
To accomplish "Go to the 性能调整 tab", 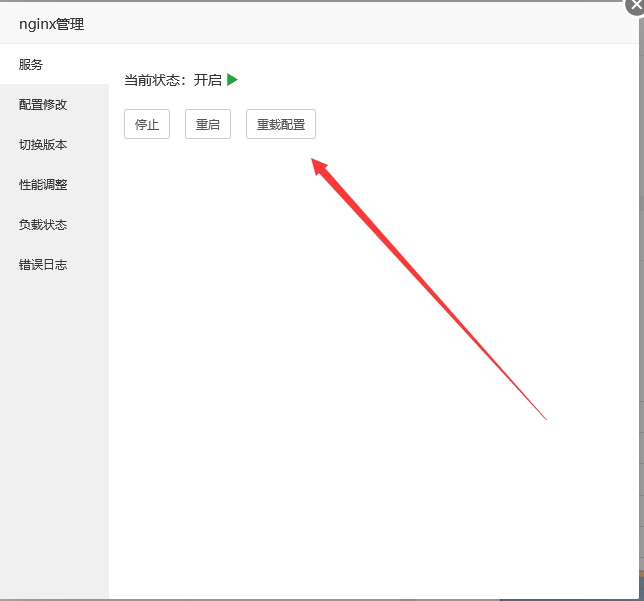I will tap(43, 184).
